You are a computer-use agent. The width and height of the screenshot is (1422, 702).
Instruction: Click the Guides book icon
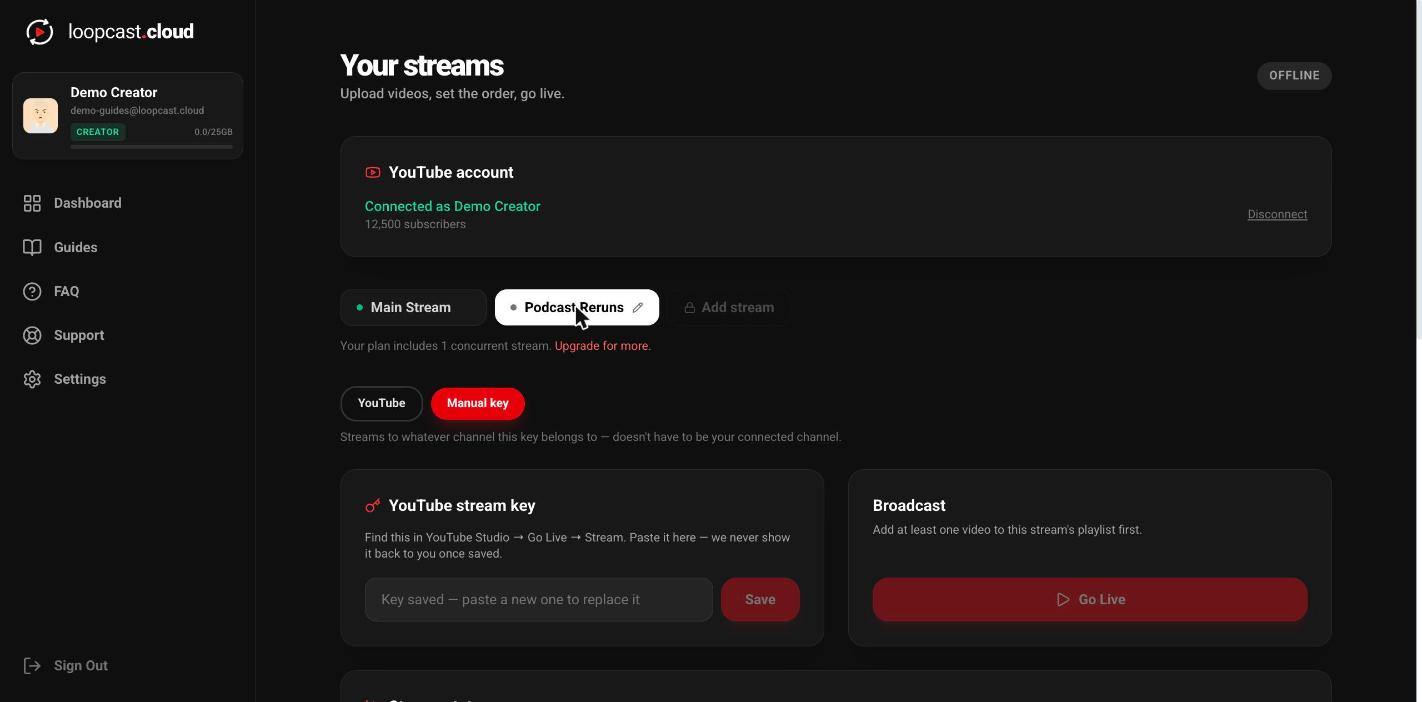tap(32, 247)
